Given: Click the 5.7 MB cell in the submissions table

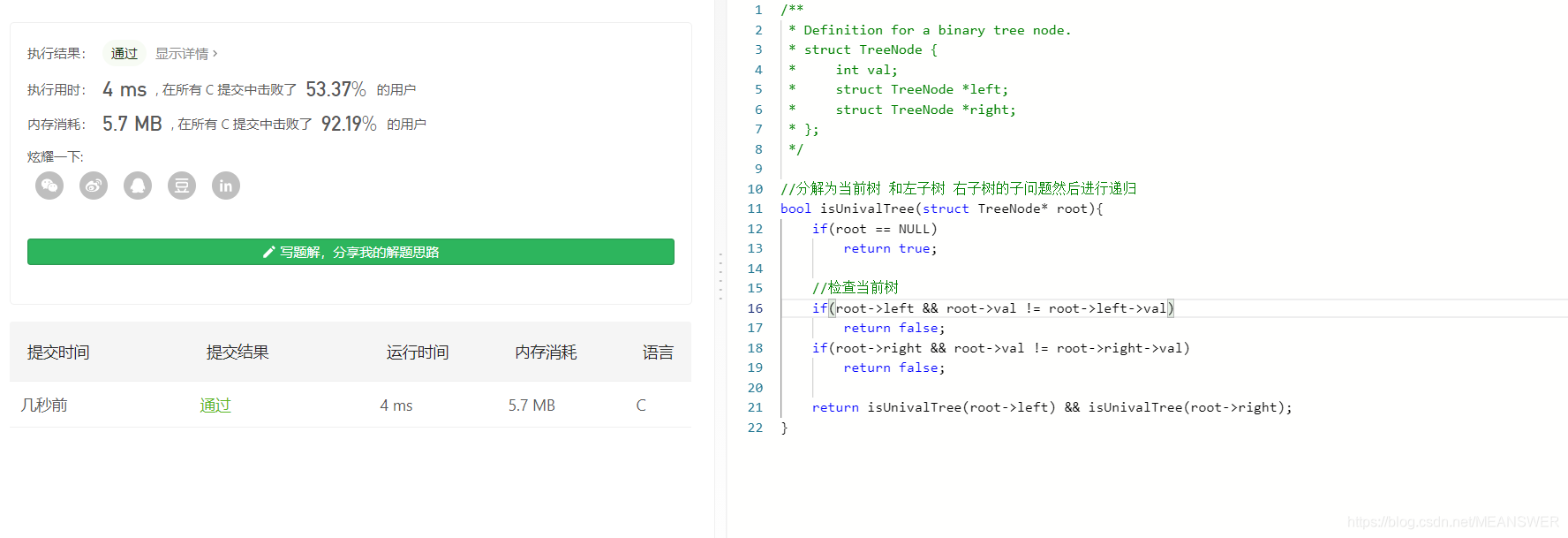Looking at the screenshot, I should coord(531,405).
